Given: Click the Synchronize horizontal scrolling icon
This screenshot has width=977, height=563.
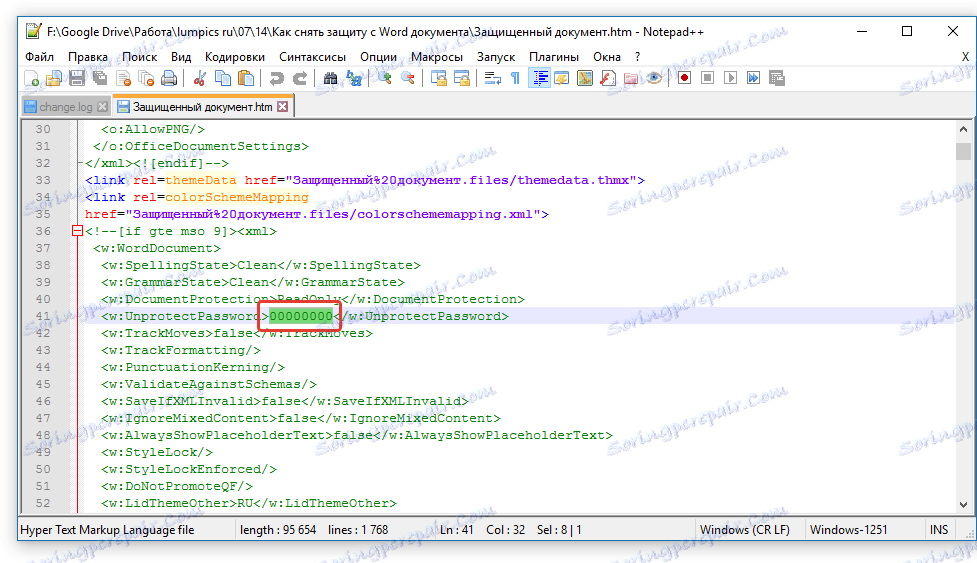Looking at the screenshot, I should coord(462,78).
